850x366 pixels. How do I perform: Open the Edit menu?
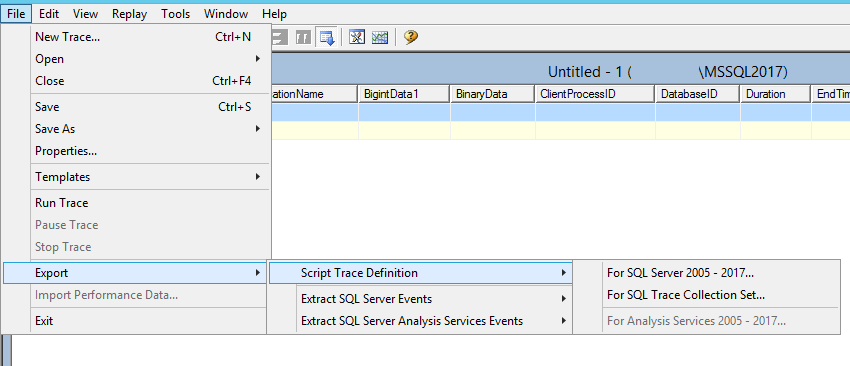49,14
